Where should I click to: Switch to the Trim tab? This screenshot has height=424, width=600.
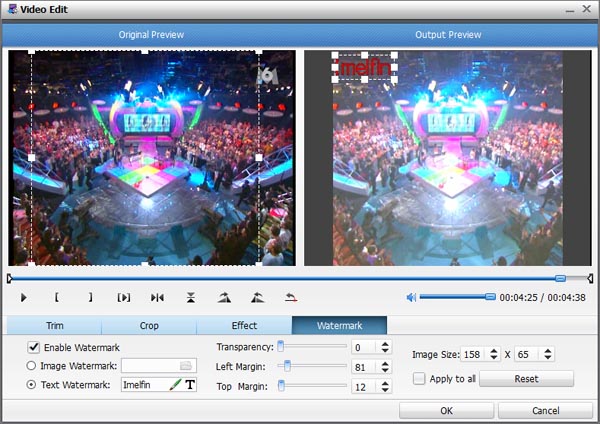pyautogui.click(x=54, y=325)
